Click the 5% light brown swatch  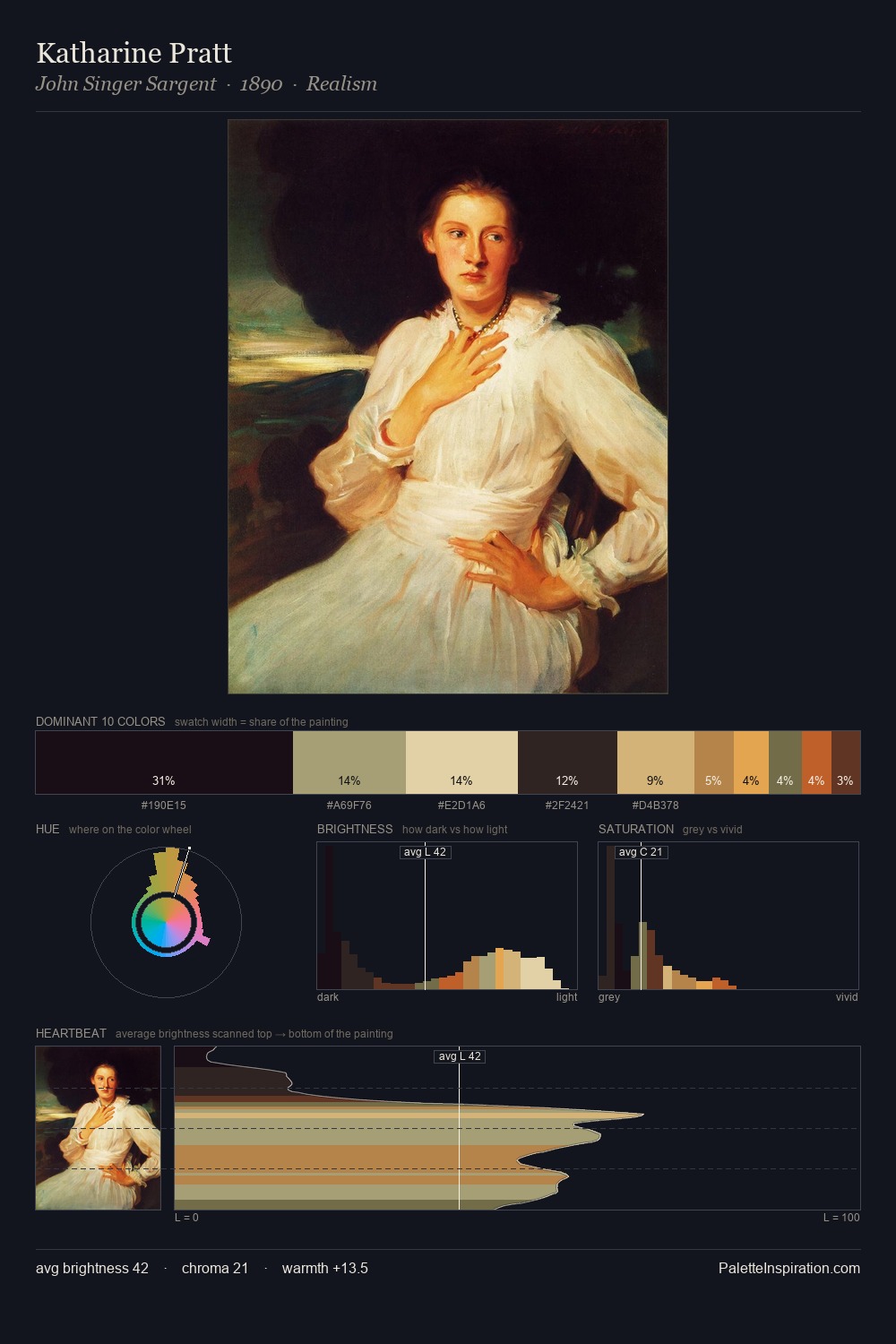tap(714, 762)
